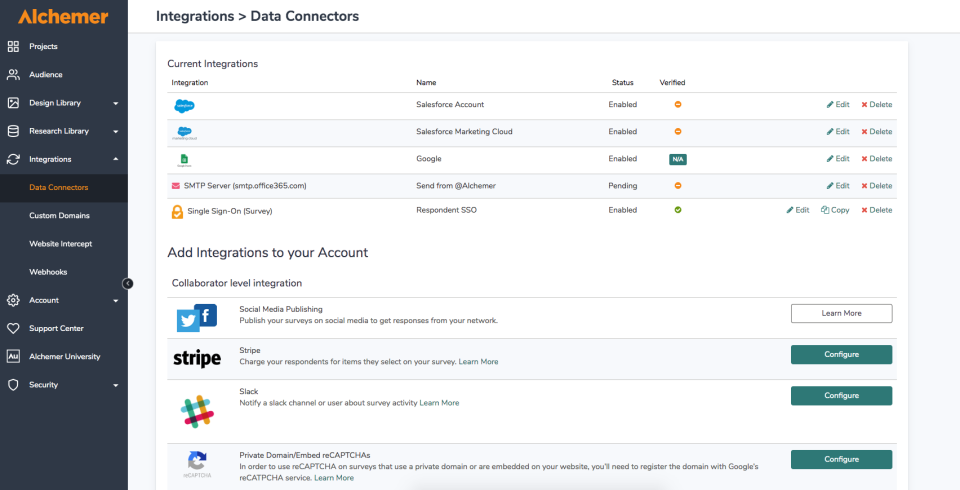
Task: Click the Slack logo icon
Action: coord(197,411)
